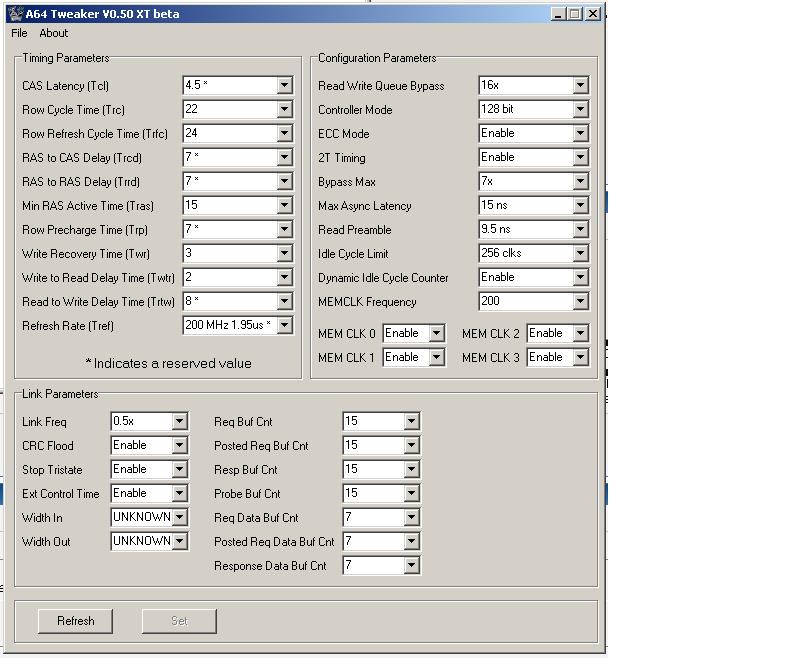Click the 'Configuration Parameters' group label
This screenshot has width=800, height=658.
pyautogui.click(x=377, y=58)
